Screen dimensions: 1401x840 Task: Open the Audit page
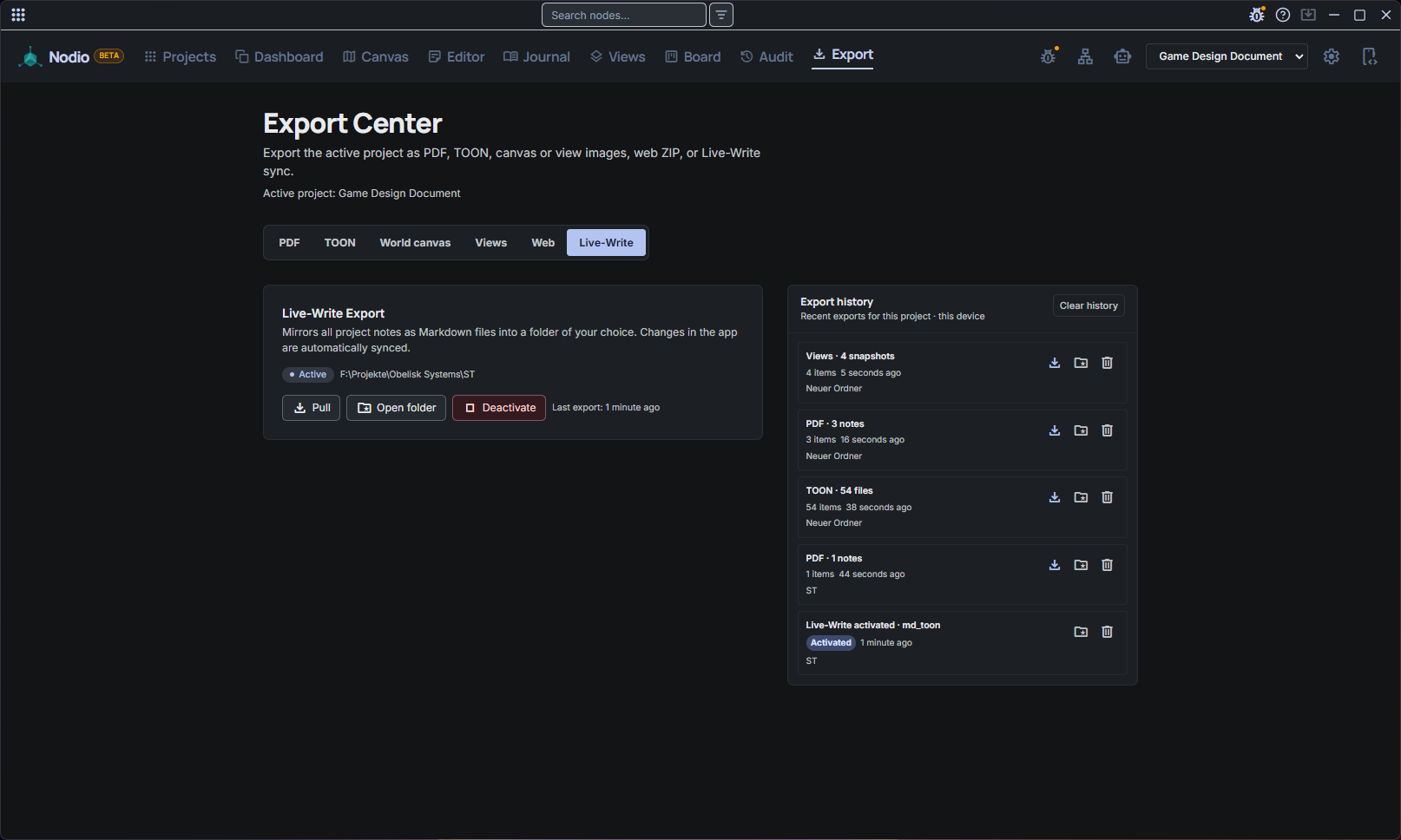pos(766,56)
